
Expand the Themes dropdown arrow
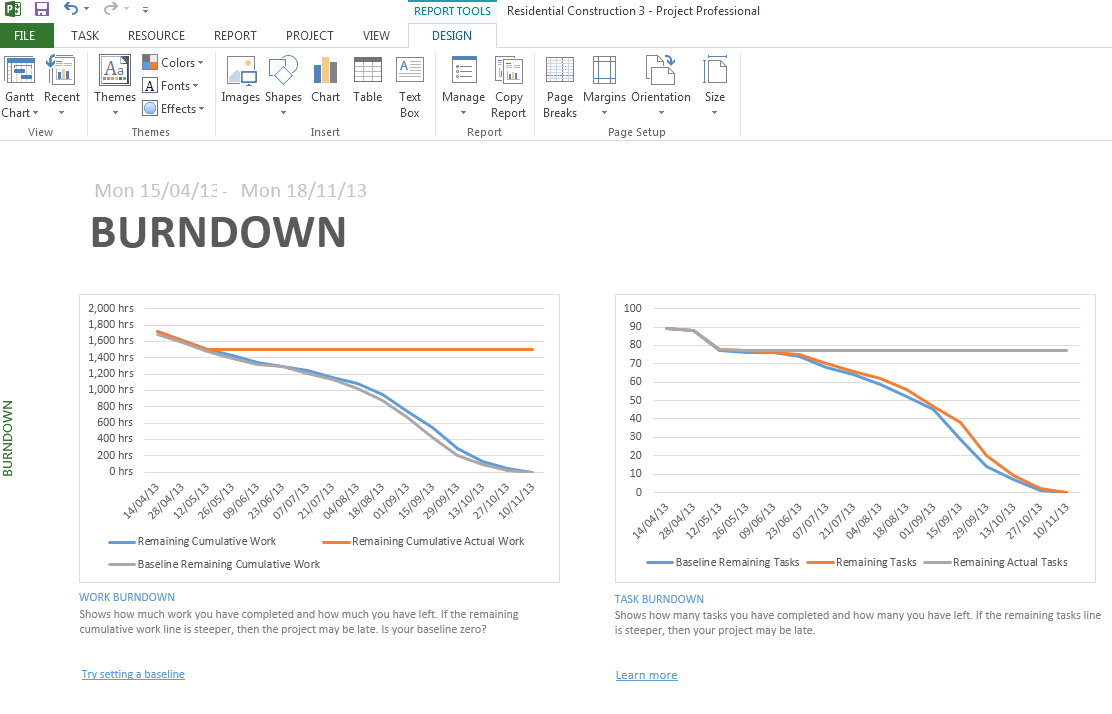115,113
